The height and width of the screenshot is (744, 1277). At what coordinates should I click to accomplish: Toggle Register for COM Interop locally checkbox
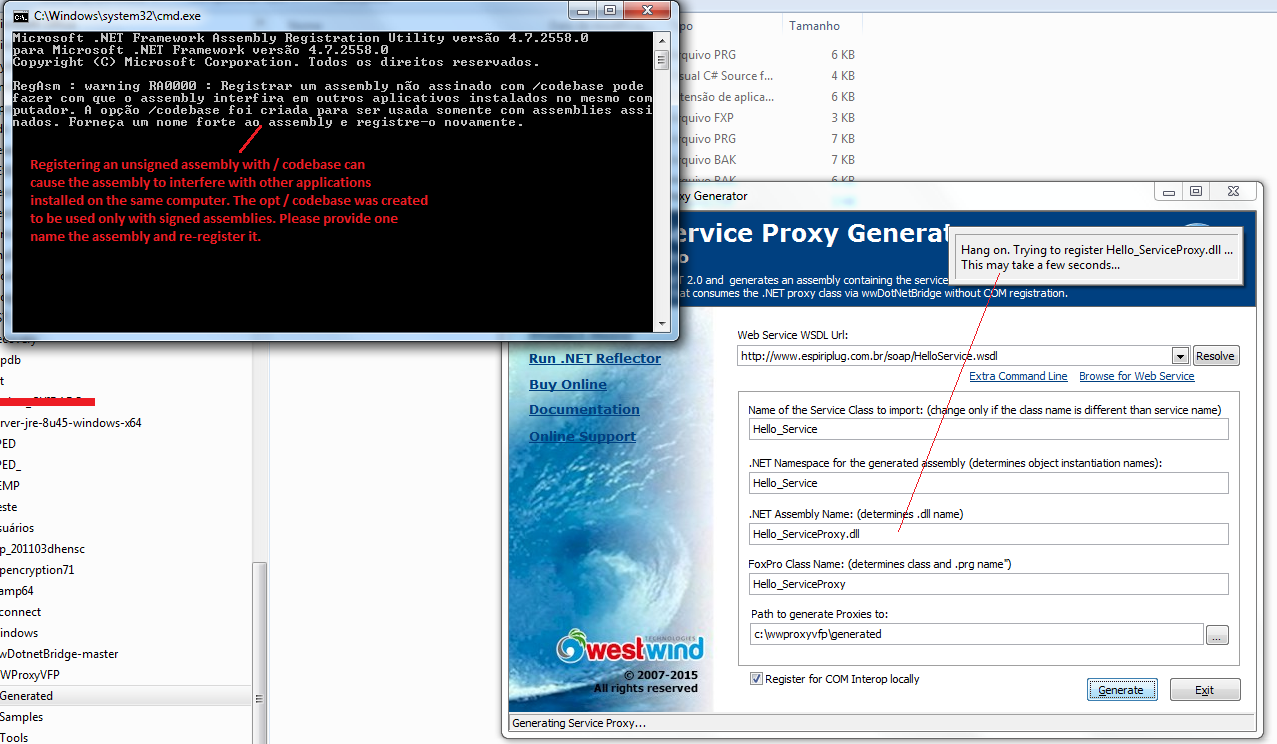(756, 679)
